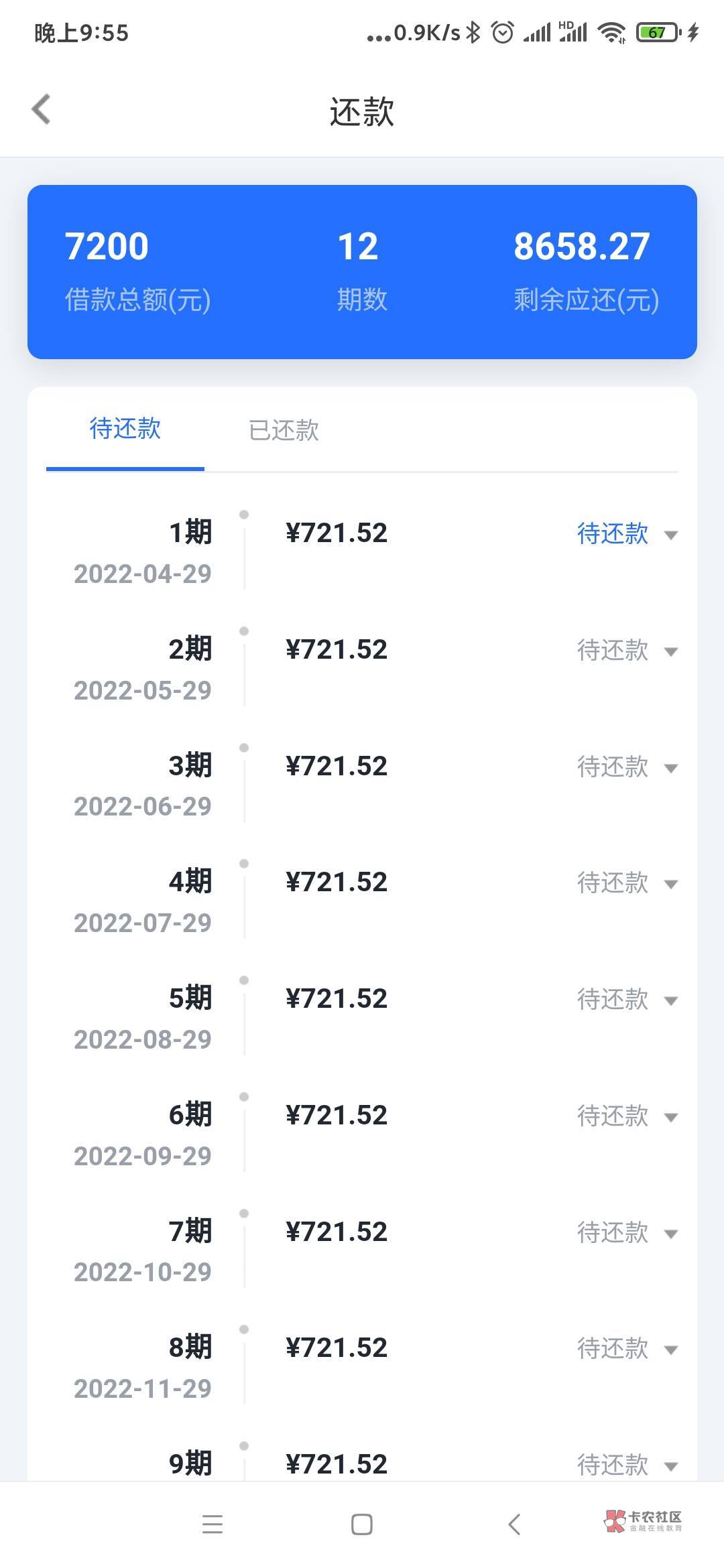Tap Android recent apps menu icon

click(x=213, y=1524)
